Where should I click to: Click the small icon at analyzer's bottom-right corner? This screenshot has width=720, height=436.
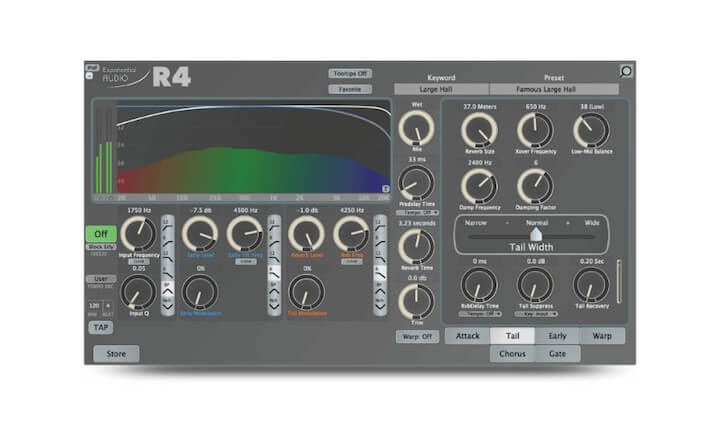click(x=386, y=189)
